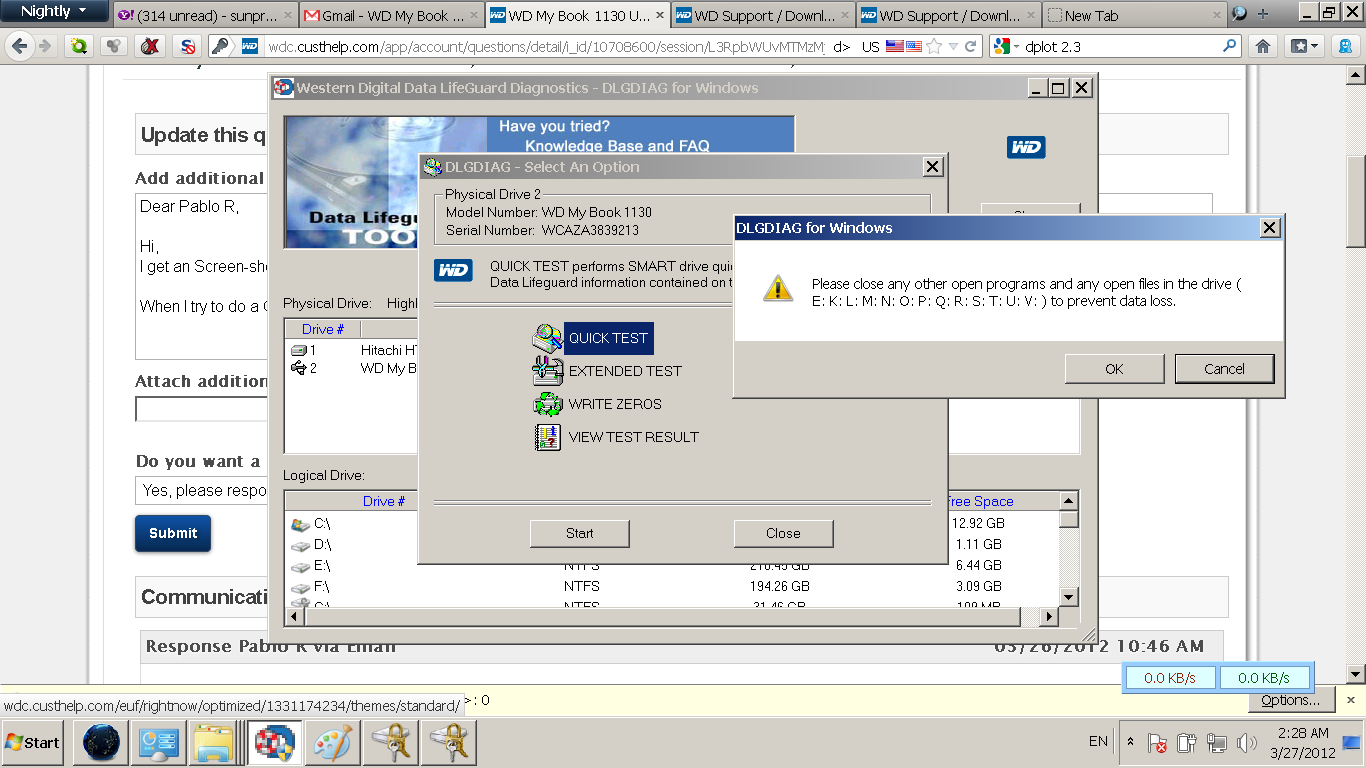The image size is (1366, 768).
Task: Click the bookmark star in the address bar
Action: tap(934, 46)
